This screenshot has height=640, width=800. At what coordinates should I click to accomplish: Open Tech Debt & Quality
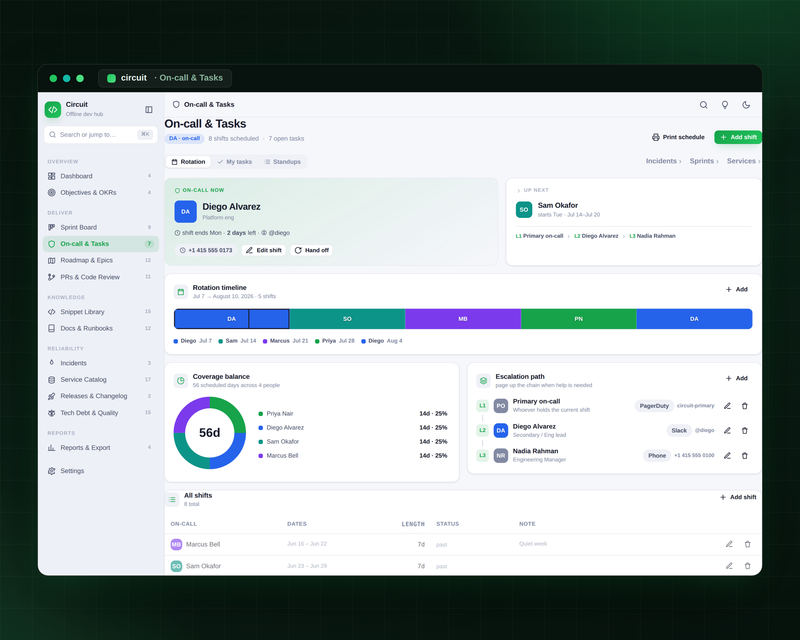point(101,413)
